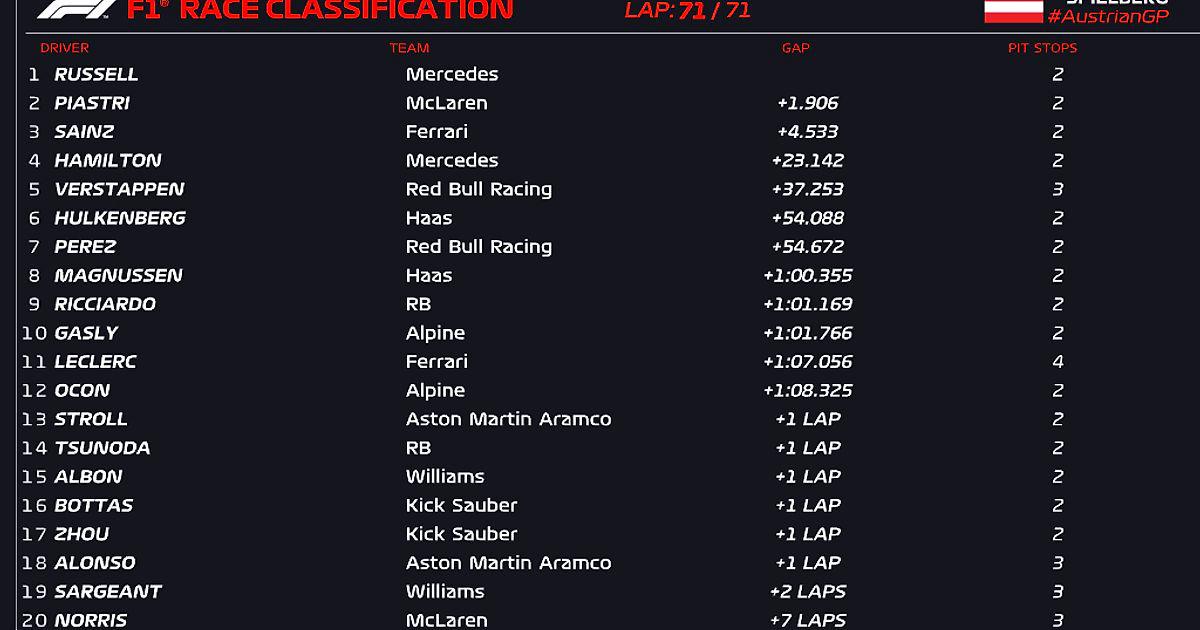Image resolution: width=1200 pixels, height=630 pixels.
Task: Select LECLERC's pit stop count of 4
Action: [x=1058, y=362]
